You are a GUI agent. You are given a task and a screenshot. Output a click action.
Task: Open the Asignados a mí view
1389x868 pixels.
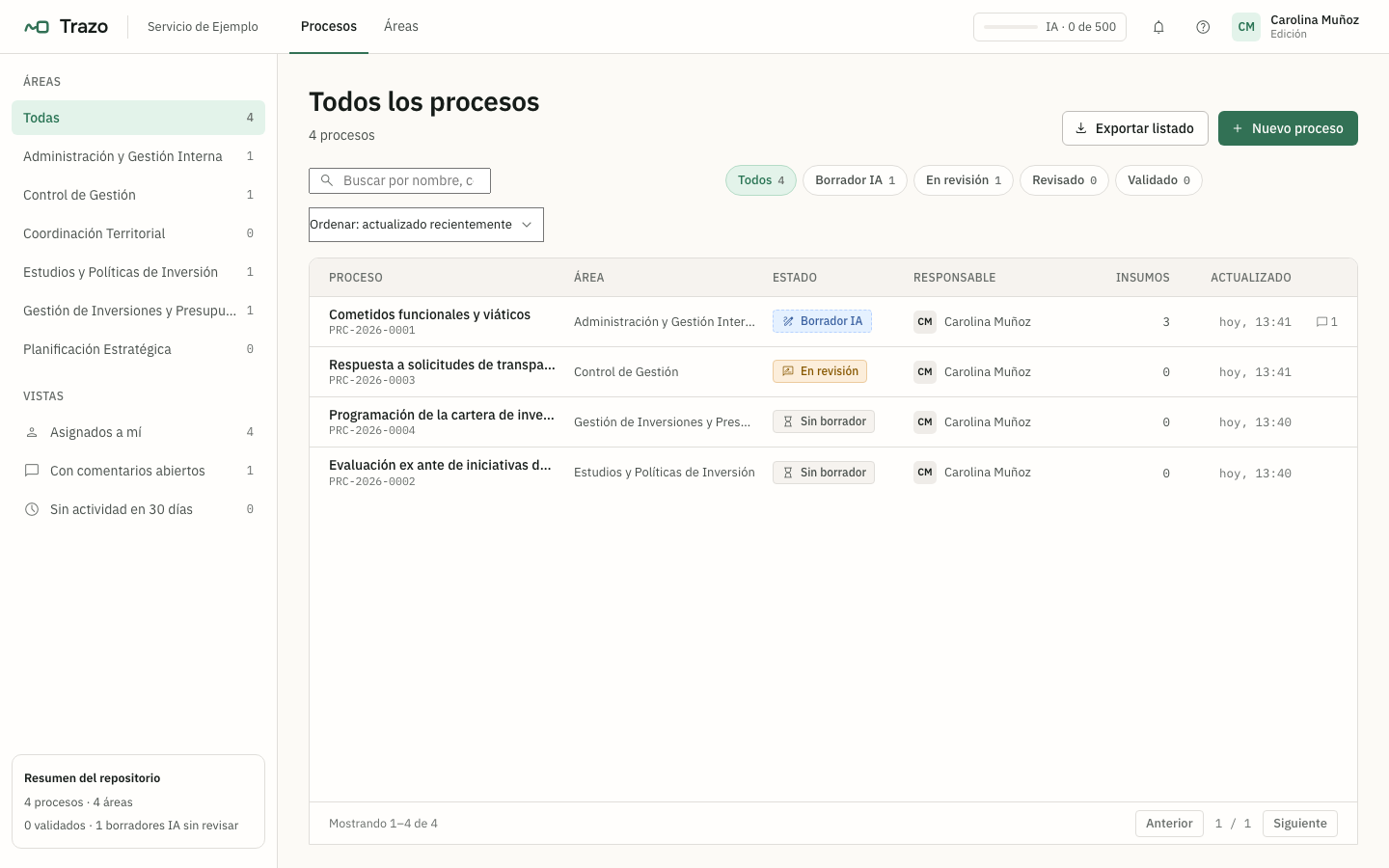[138, 432]
